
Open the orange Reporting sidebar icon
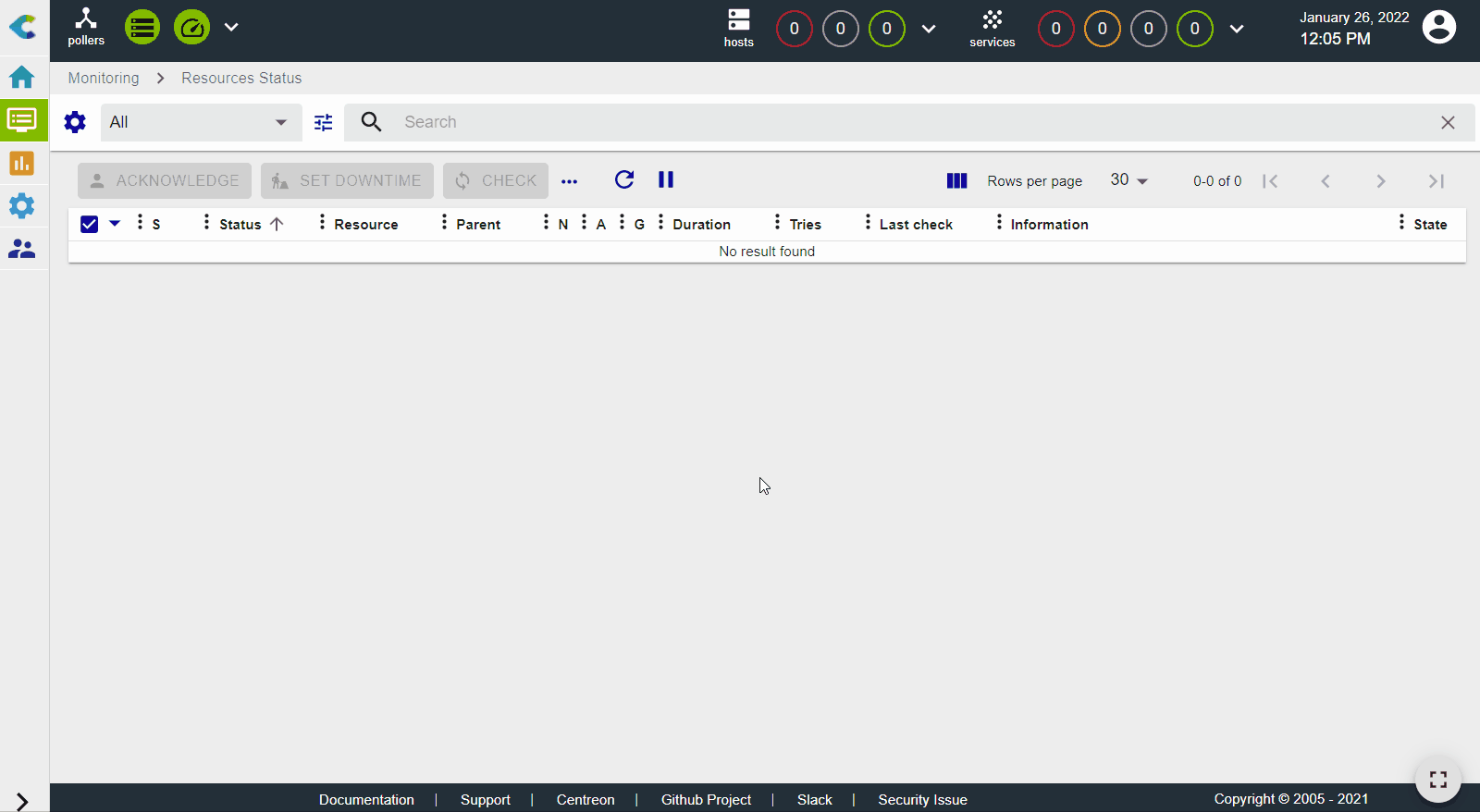point(22,164)
